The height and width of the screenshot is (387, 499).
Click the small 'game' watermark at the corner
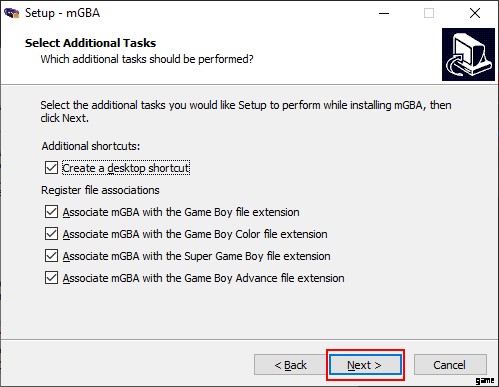(x=485, y=380)
